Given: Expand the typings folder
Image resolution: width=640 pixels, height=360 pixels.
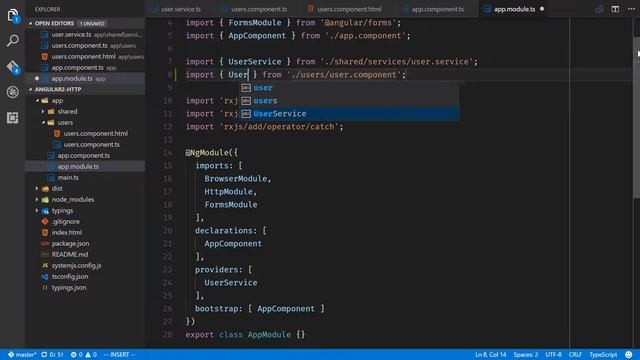Looking at the screenshot, I should click(37, 211).
